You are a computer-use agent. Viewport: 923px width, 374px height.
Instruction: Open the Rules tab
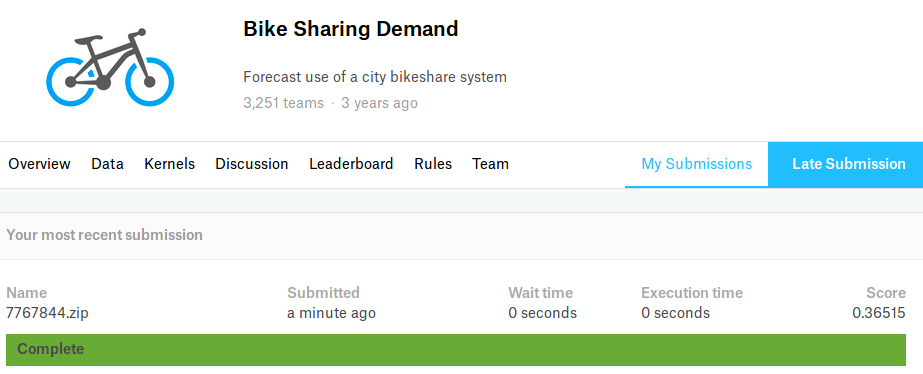pos(433,164)
